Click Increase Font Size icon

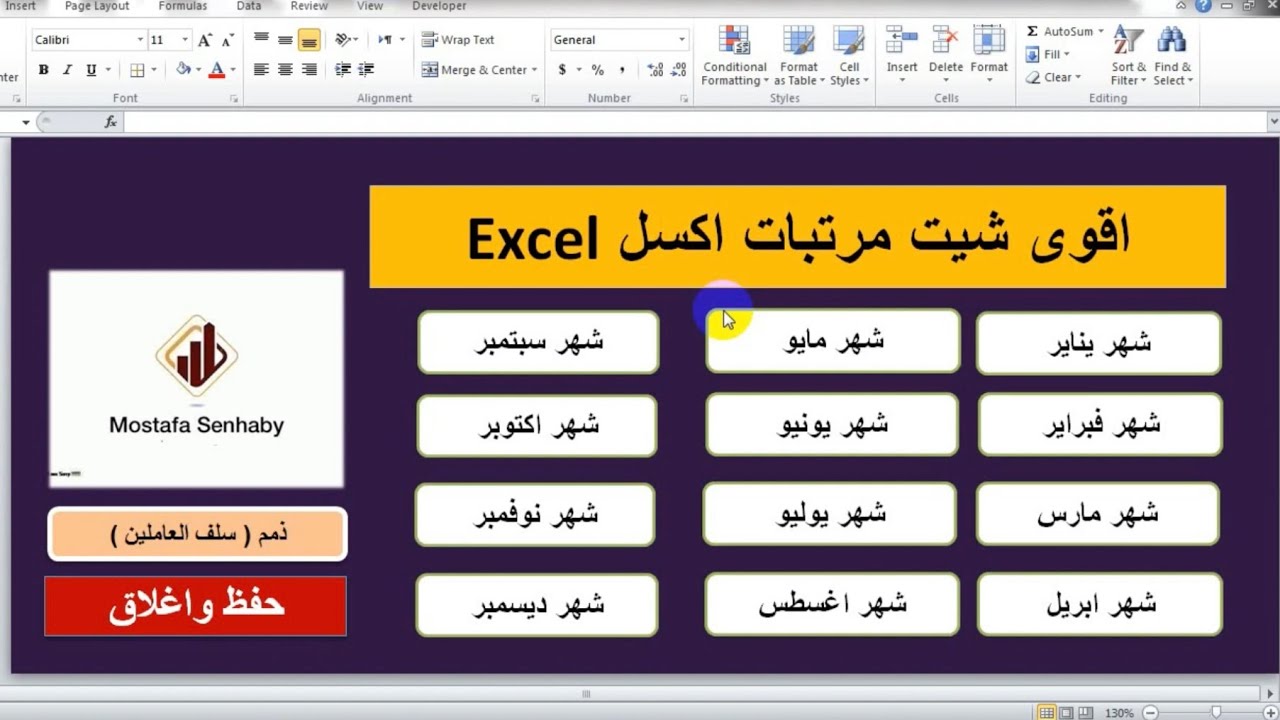click(205, 40)
